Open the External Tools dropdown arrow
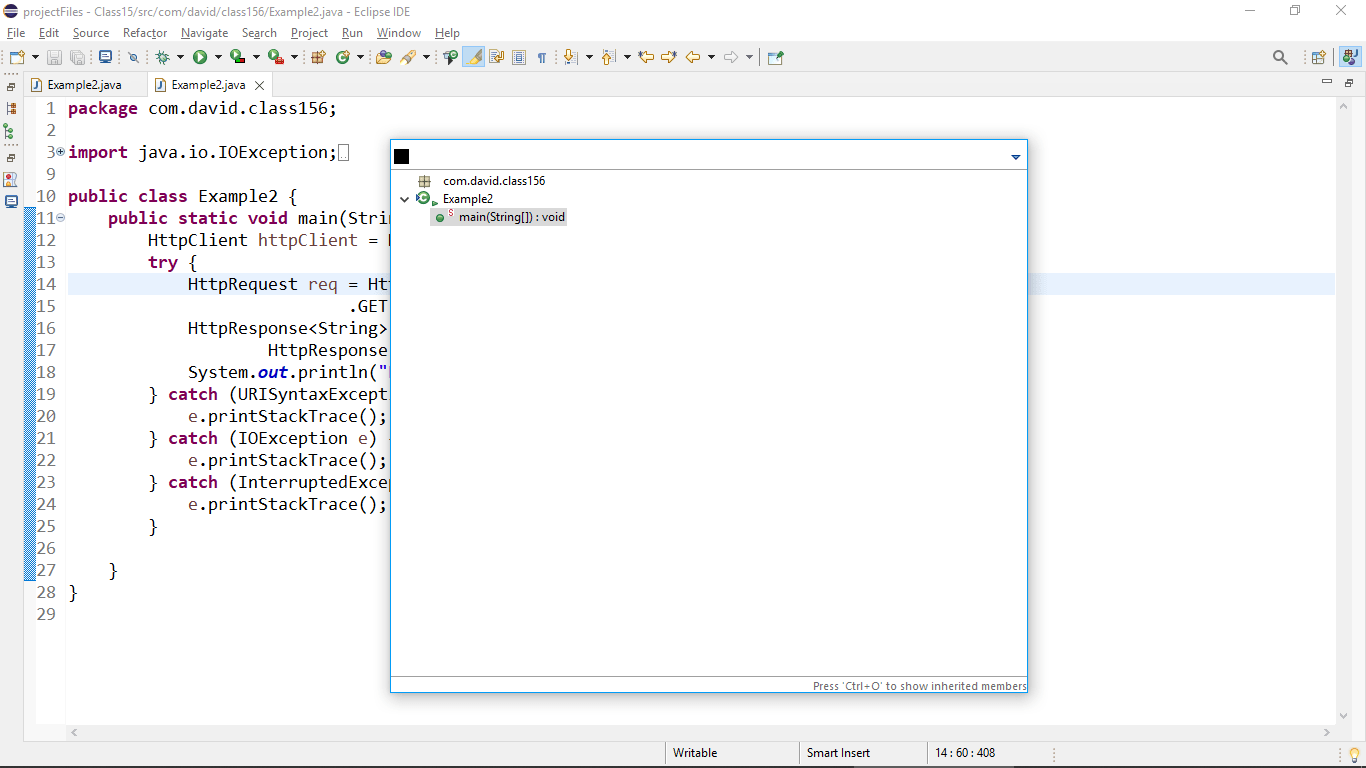The image size is (1366, 768). coord(294,57)
